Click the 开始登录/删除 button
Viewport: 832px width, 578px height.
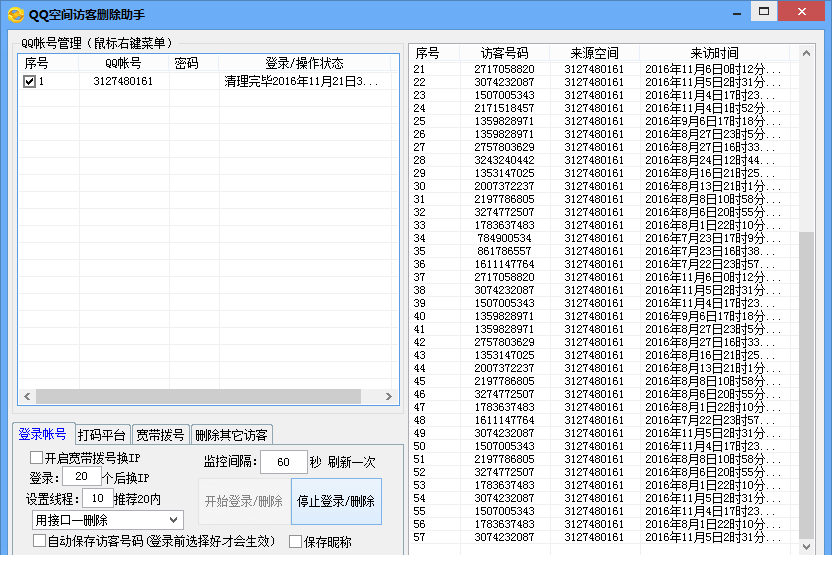244,501
